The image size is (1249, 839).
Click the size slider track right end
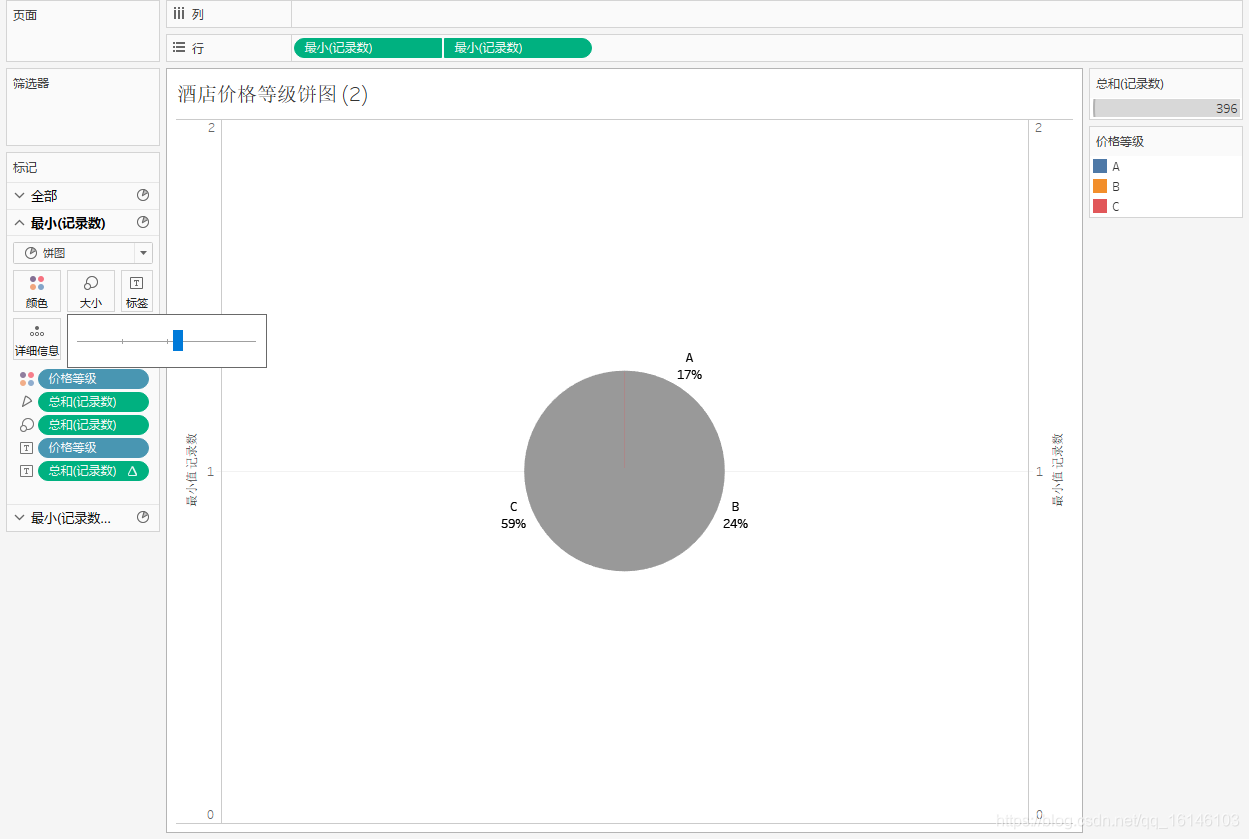[253, 341]
